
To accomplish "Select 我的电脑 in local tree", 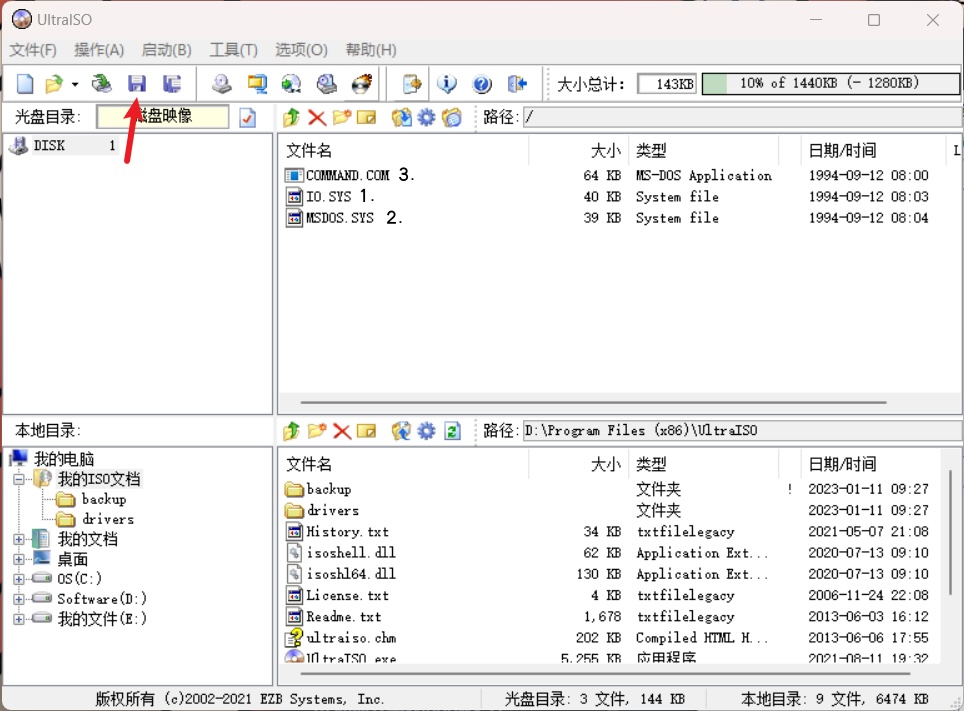I will pyautogui.click(x=63, y=459).
